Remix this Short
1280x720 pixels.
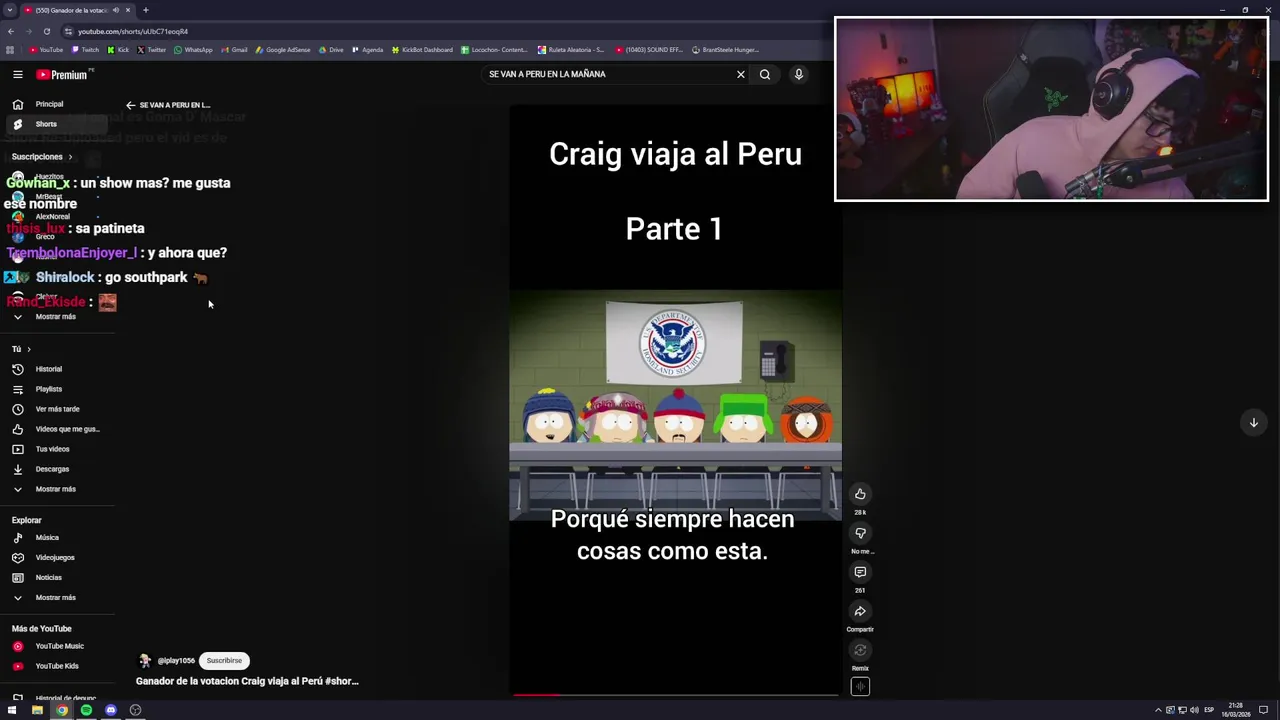point(860,650)
